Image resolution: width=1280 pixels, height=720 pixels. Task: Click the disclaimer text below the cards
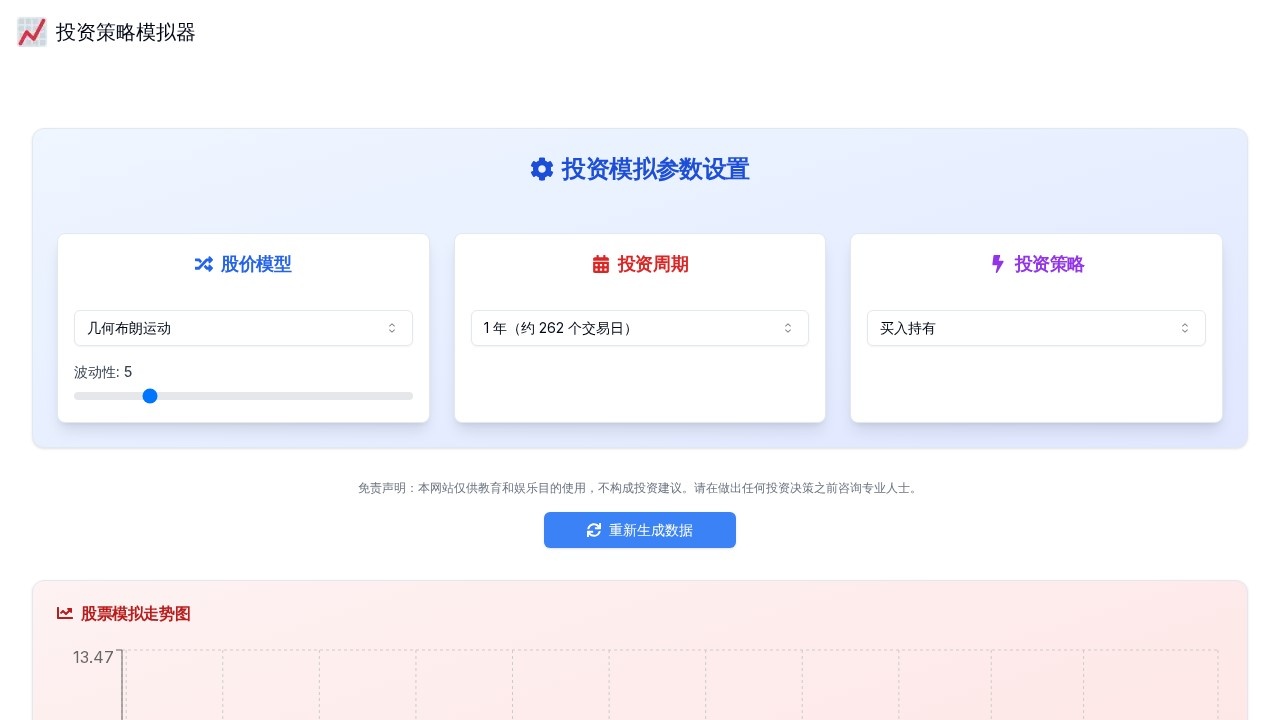639,488
